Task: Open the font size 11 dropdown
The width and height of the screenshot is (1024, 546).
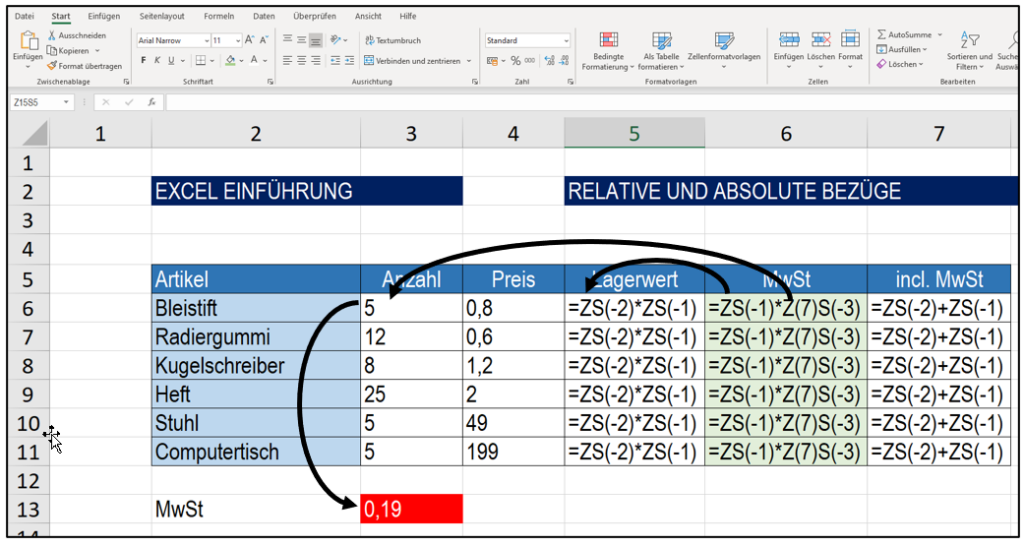Action: [x=238, y=40]
